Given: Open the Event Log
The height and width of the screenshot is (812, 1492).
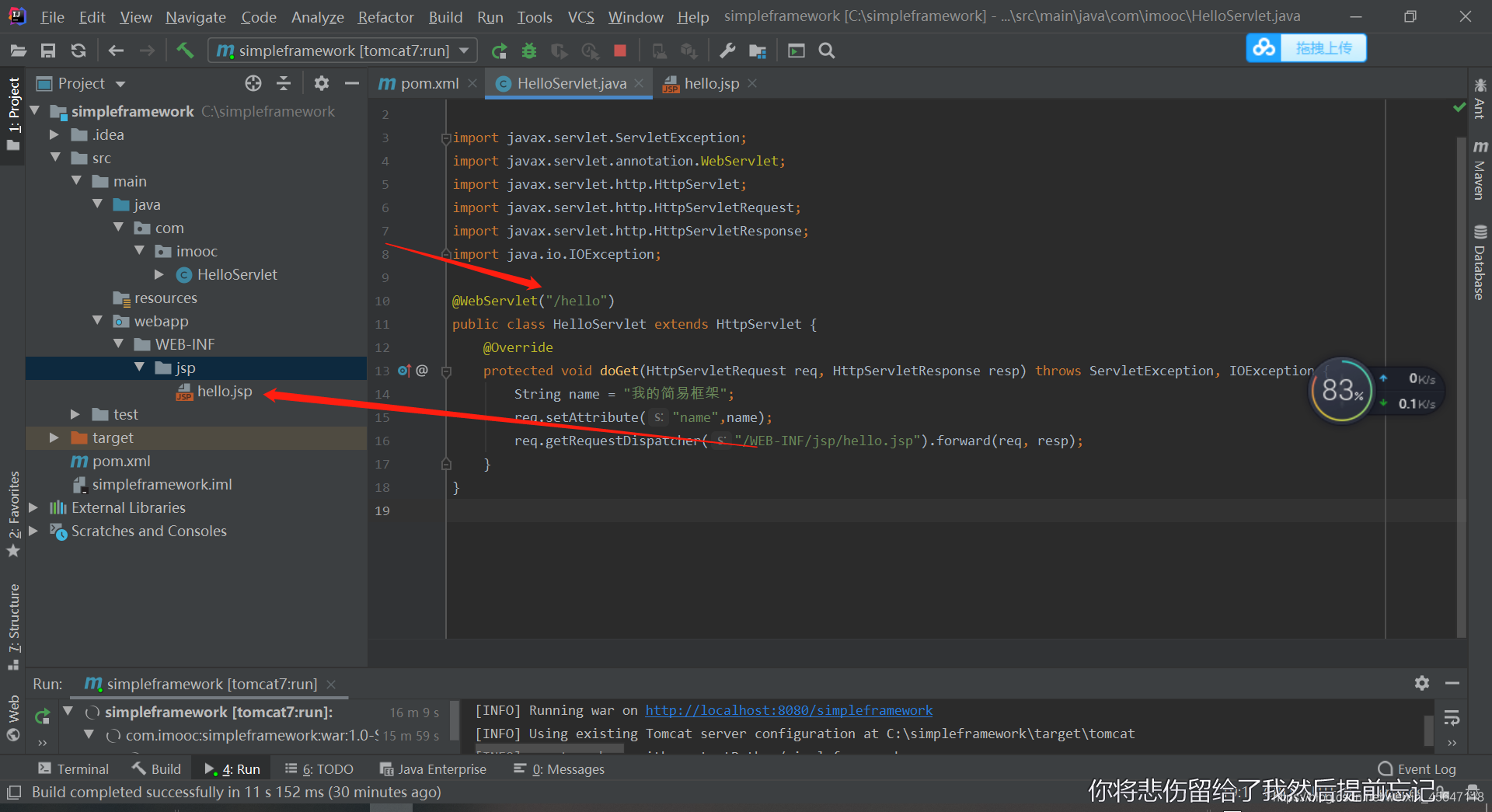Looking at the screenshot, I should pyautogui.click(x=1417, y=768).
